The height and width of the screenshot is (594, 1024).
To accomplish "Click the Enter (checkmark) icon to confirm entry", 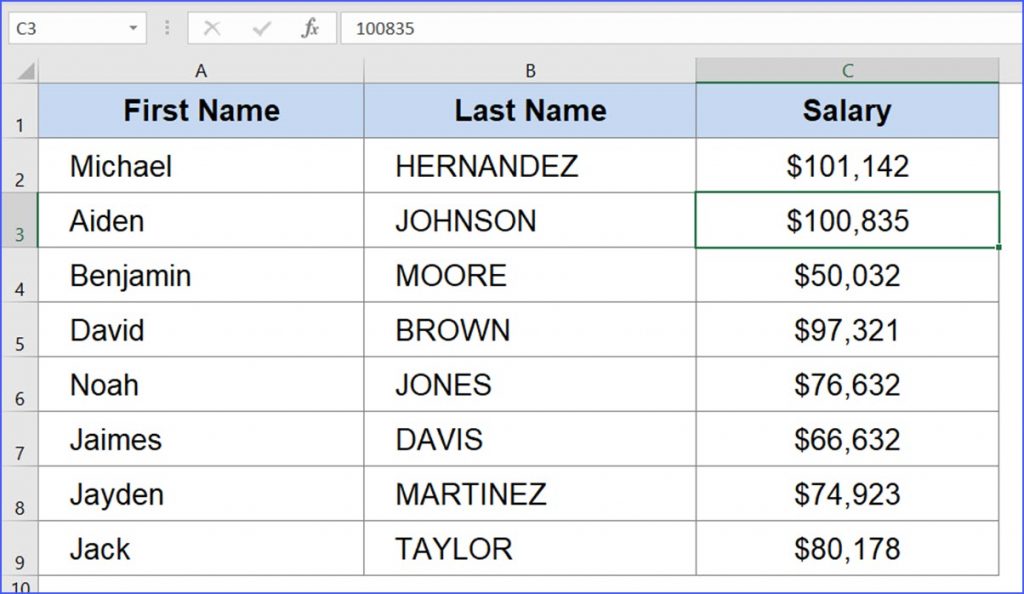I will [263, 28].
